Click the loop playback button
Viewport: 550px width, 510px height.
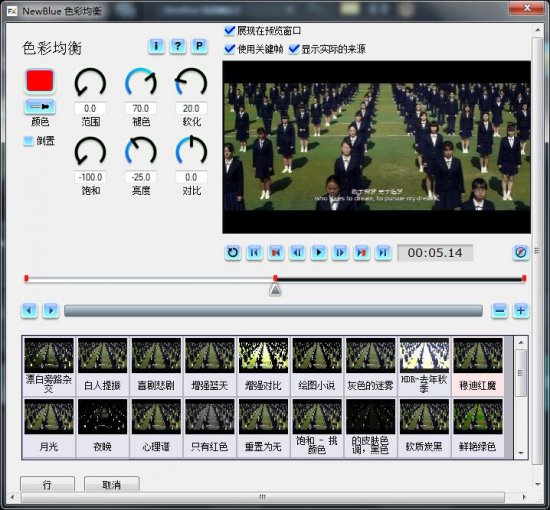(233, 253)
